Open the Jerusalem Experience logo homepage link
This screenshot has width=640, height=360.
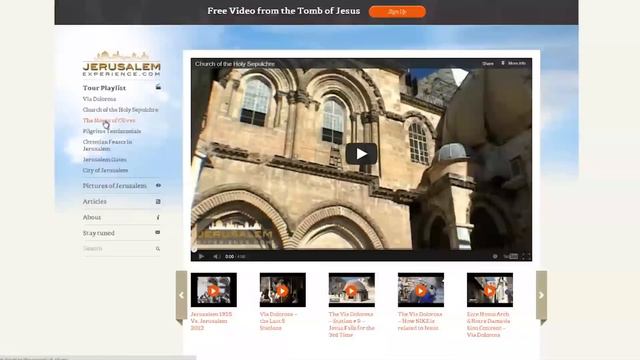(x=122, y=64)
